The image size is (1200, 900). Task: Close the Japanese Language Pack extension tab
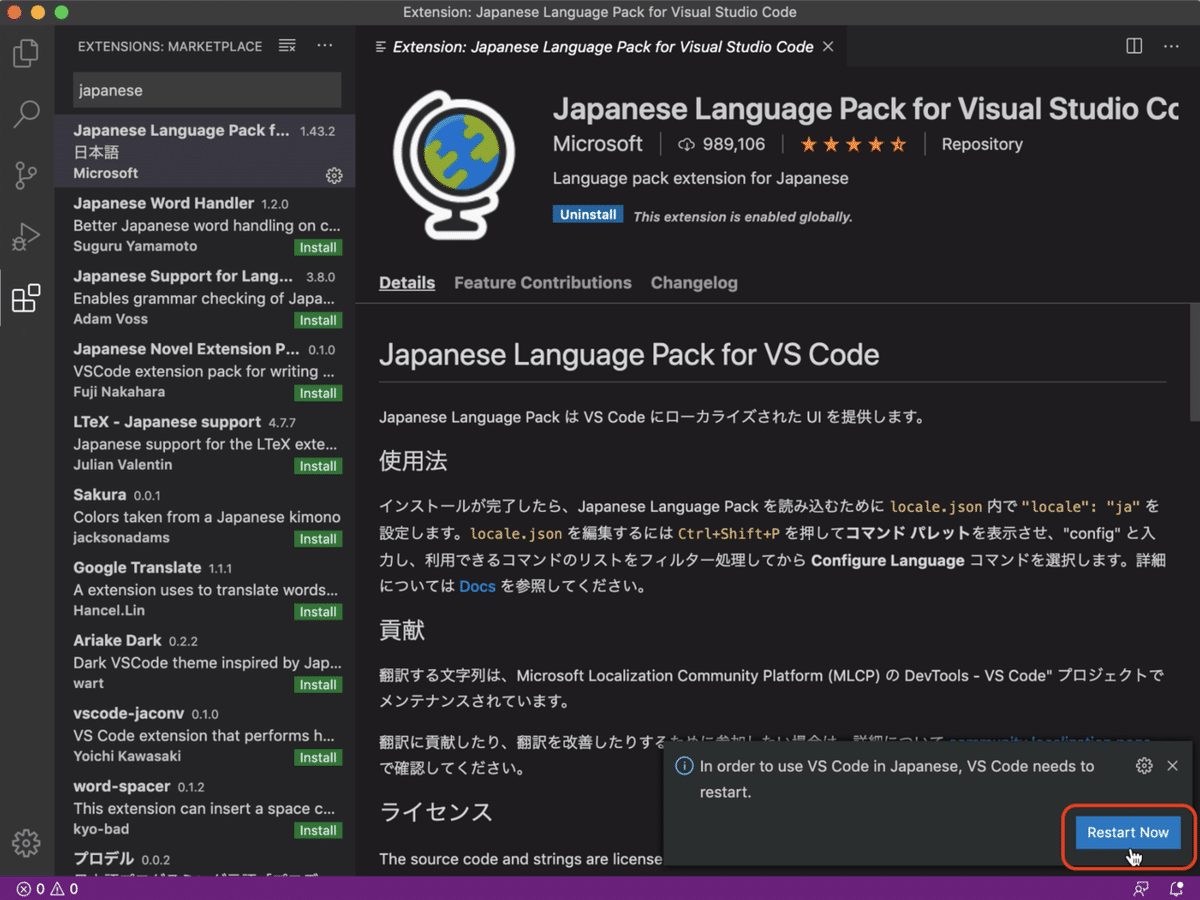point(828,46)
